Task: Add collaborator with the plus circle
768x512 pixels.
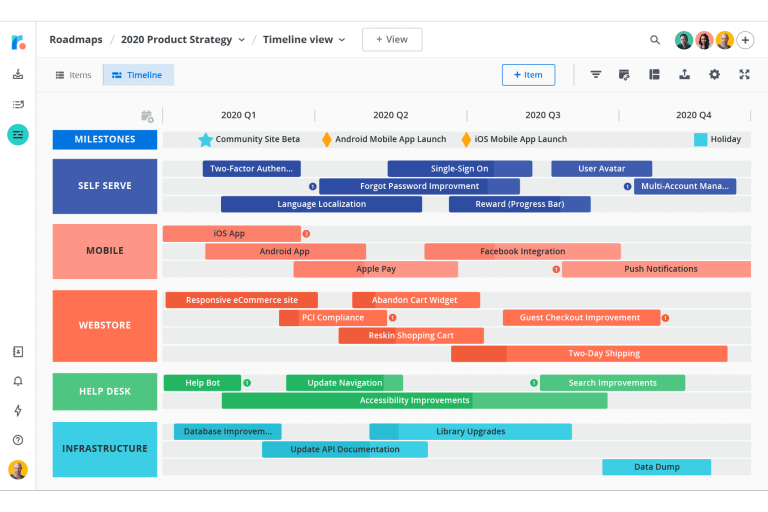Action: (745, 40)
